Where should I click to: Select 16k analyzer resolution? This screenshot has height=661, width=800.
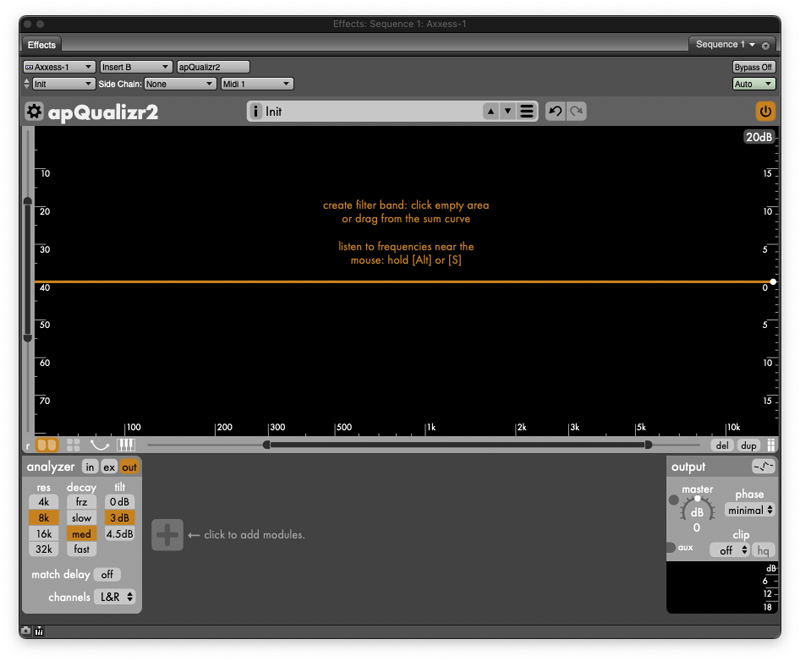(x=44, y=533)
